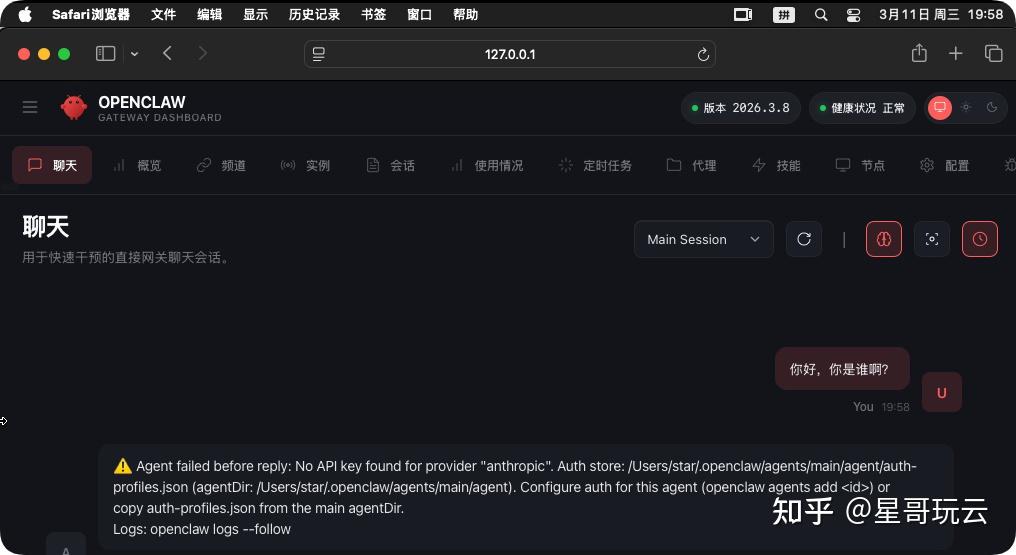1016x555 pixels.
Task: Go to the 使用情况 tab
Action: pos(487,166)
